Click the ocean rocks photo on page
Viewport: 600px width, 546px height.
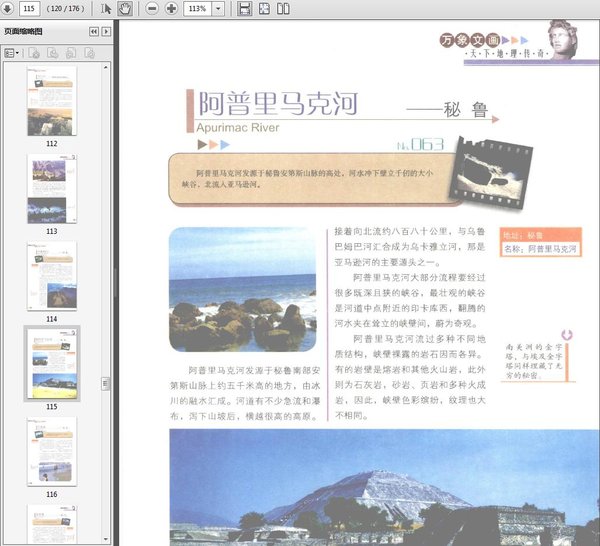(x=243, y=289)
